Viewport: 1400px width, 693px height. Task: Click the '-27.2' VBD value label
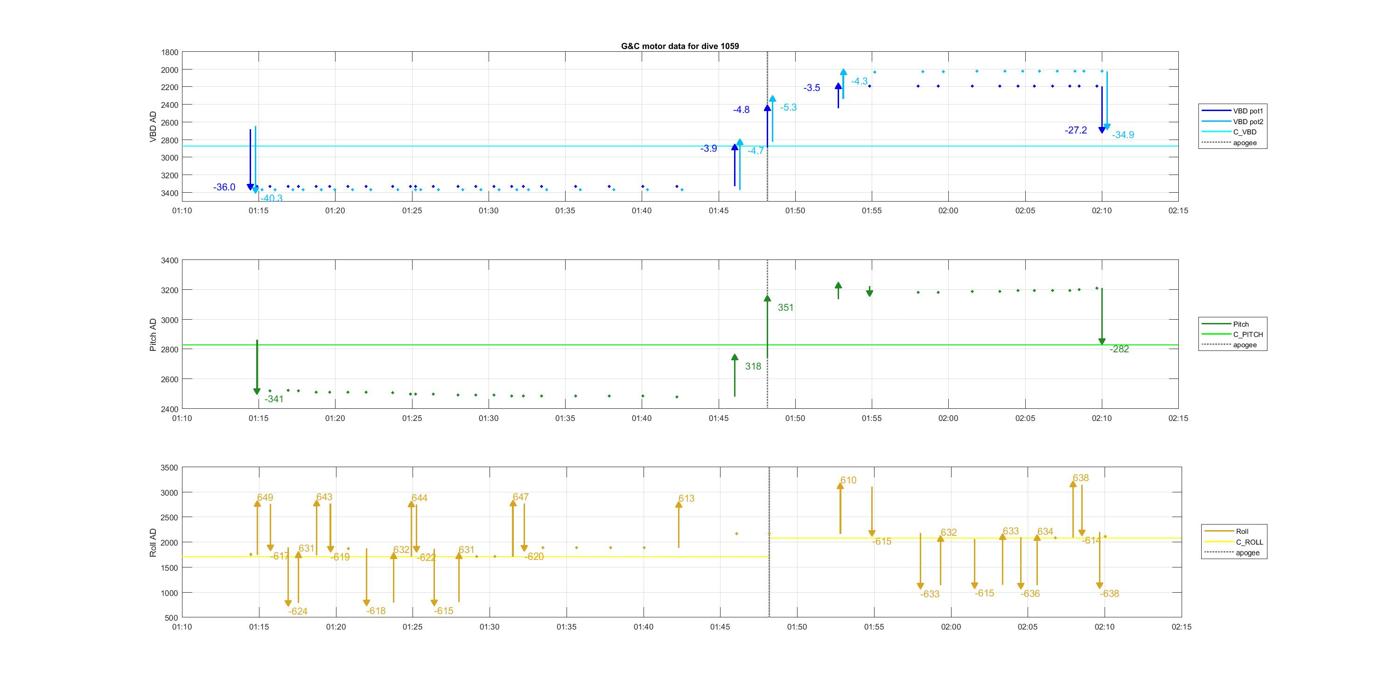[x=1076, y=130]
